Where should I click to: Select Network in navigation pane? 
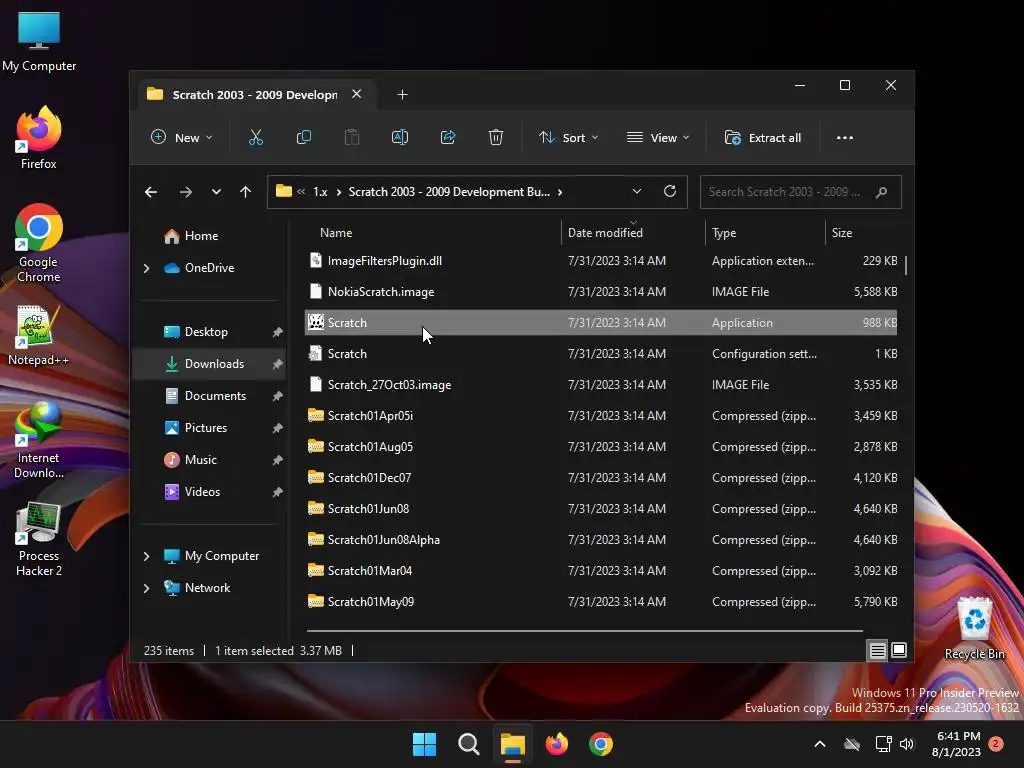(x=207, y=588)
